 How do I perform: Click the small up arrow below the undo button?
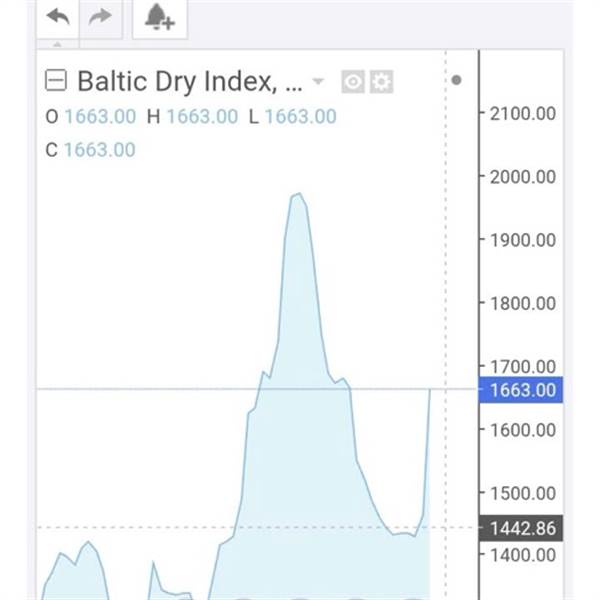(x=57, y=44)
